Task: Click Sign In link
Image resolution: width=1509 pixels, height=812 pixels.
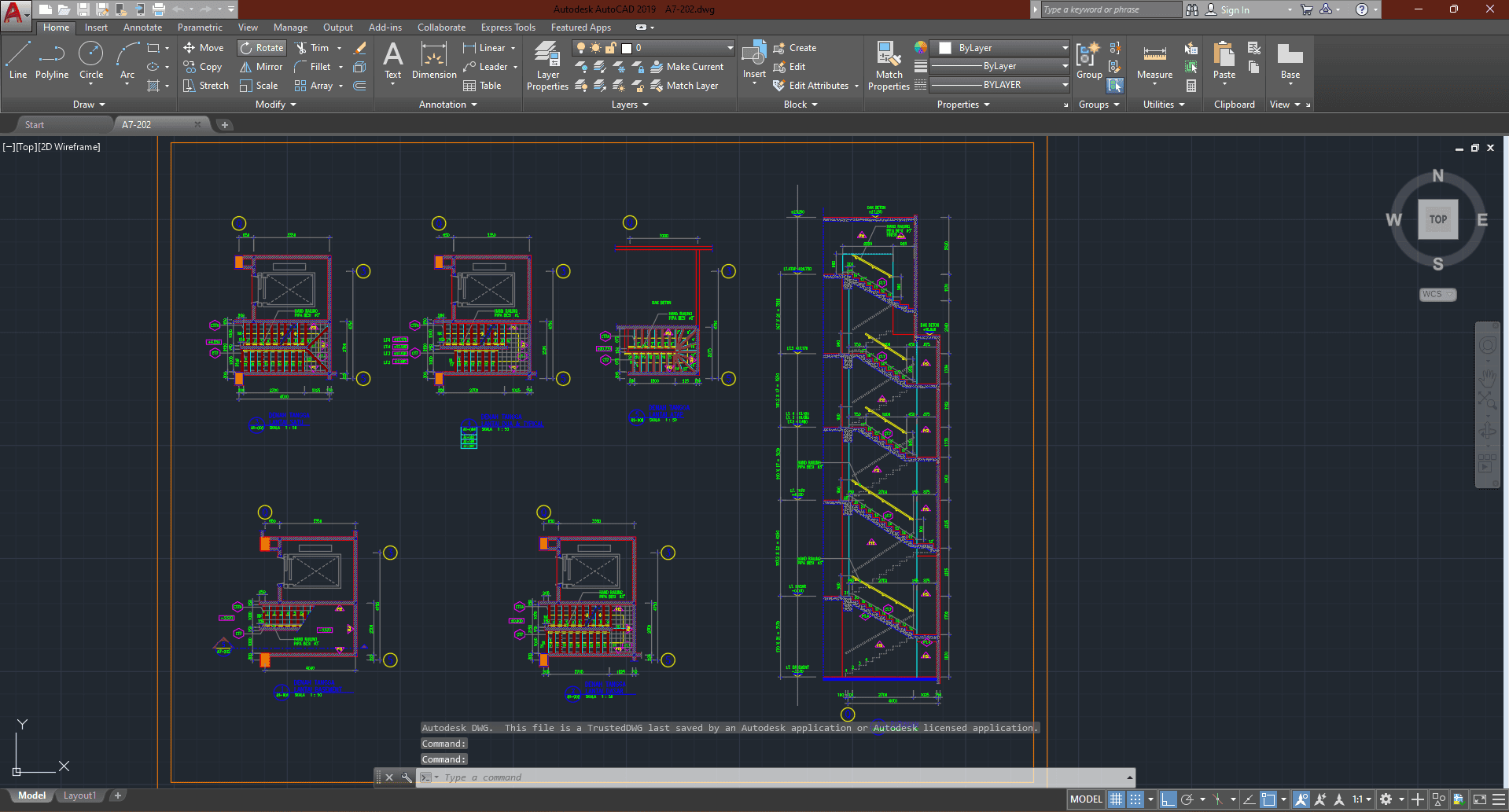Action: (x=1234, y=10)
